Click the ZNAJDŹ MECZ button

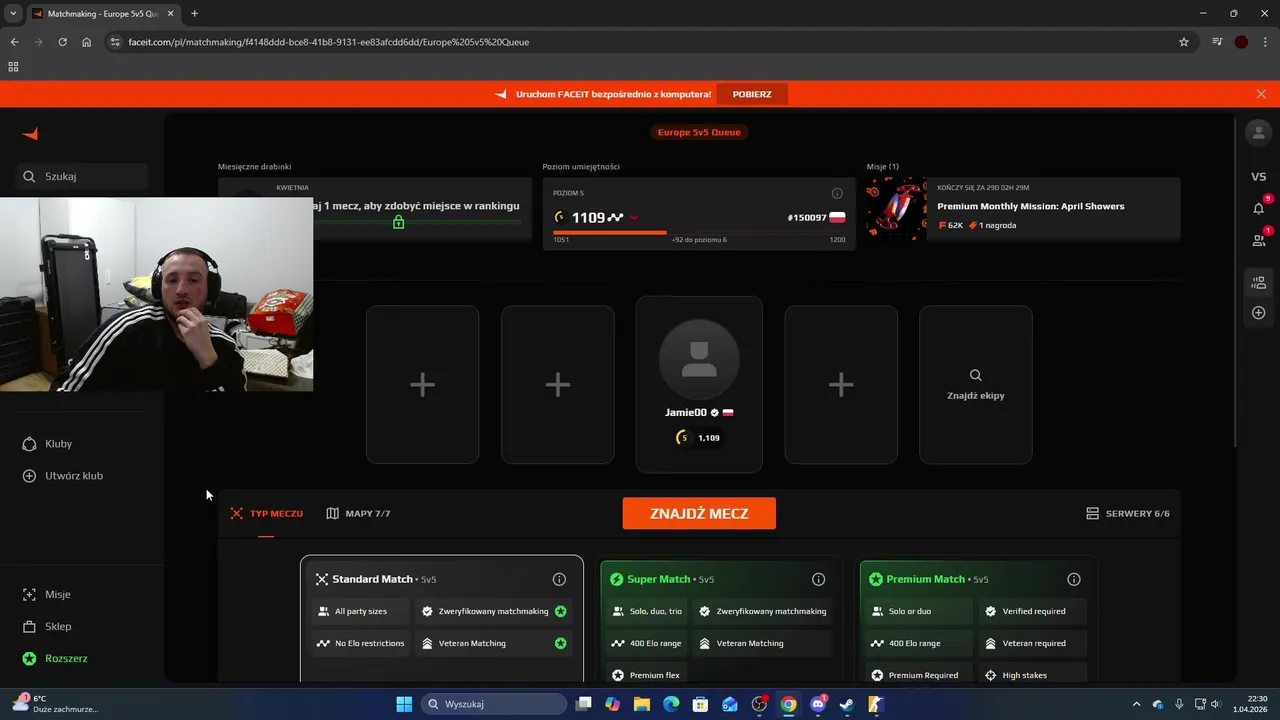(699, 513)
